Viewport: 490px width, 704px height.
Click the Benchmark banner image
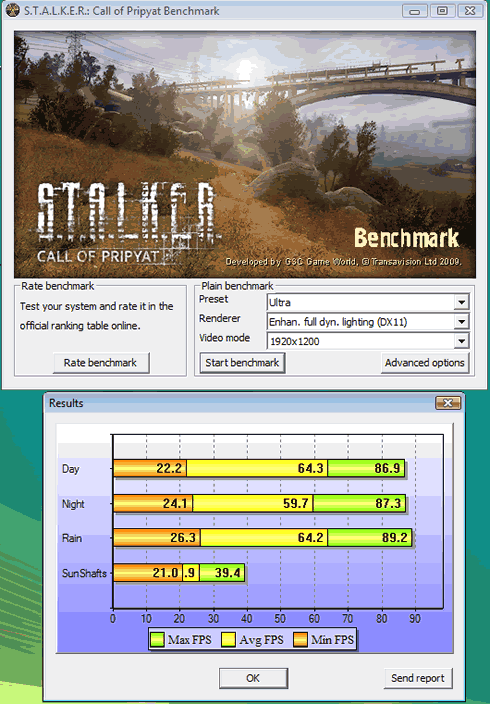point(245,154)
